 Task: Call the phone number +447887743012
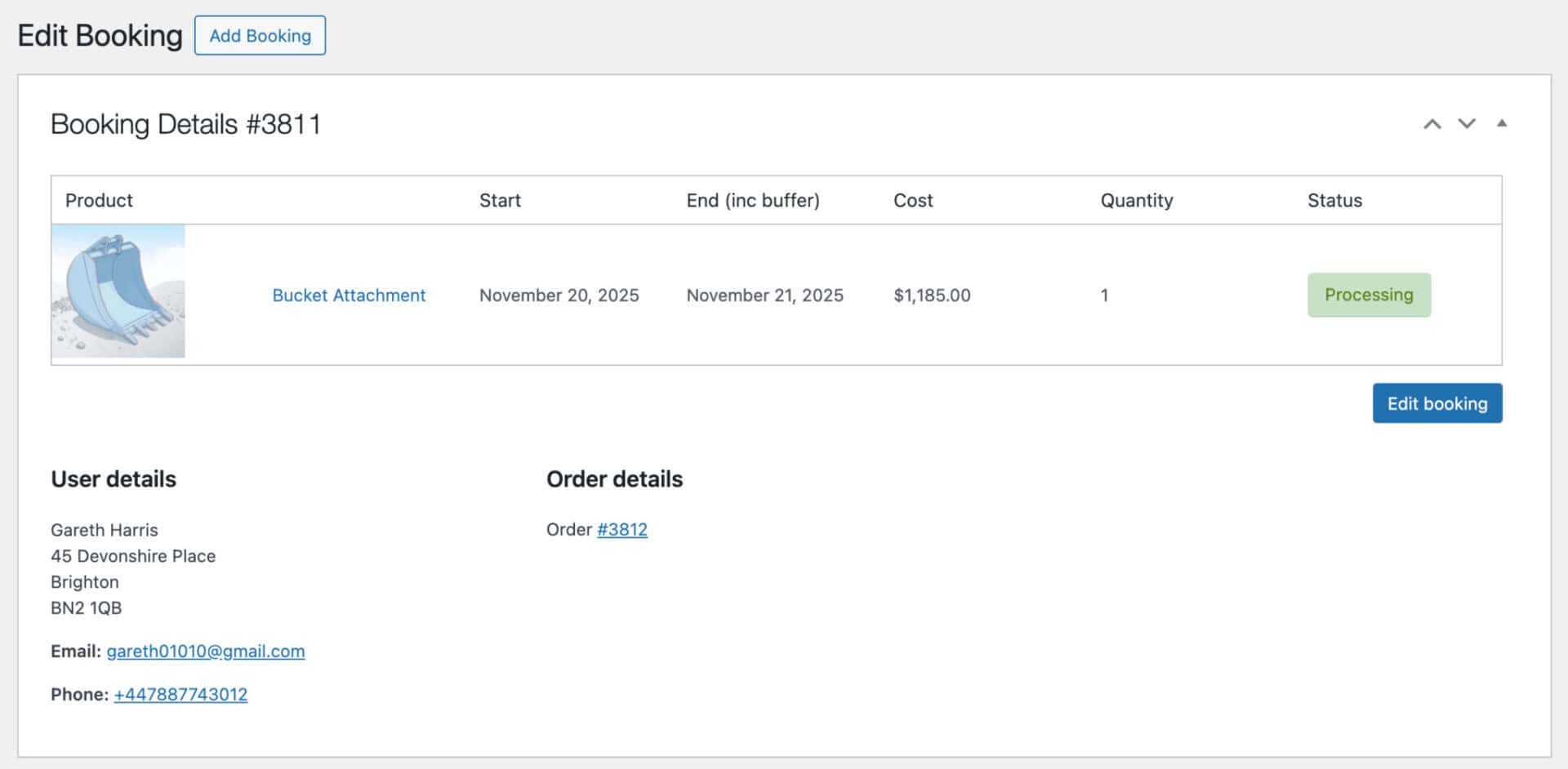pyautogui.click(x=180, y=694)
